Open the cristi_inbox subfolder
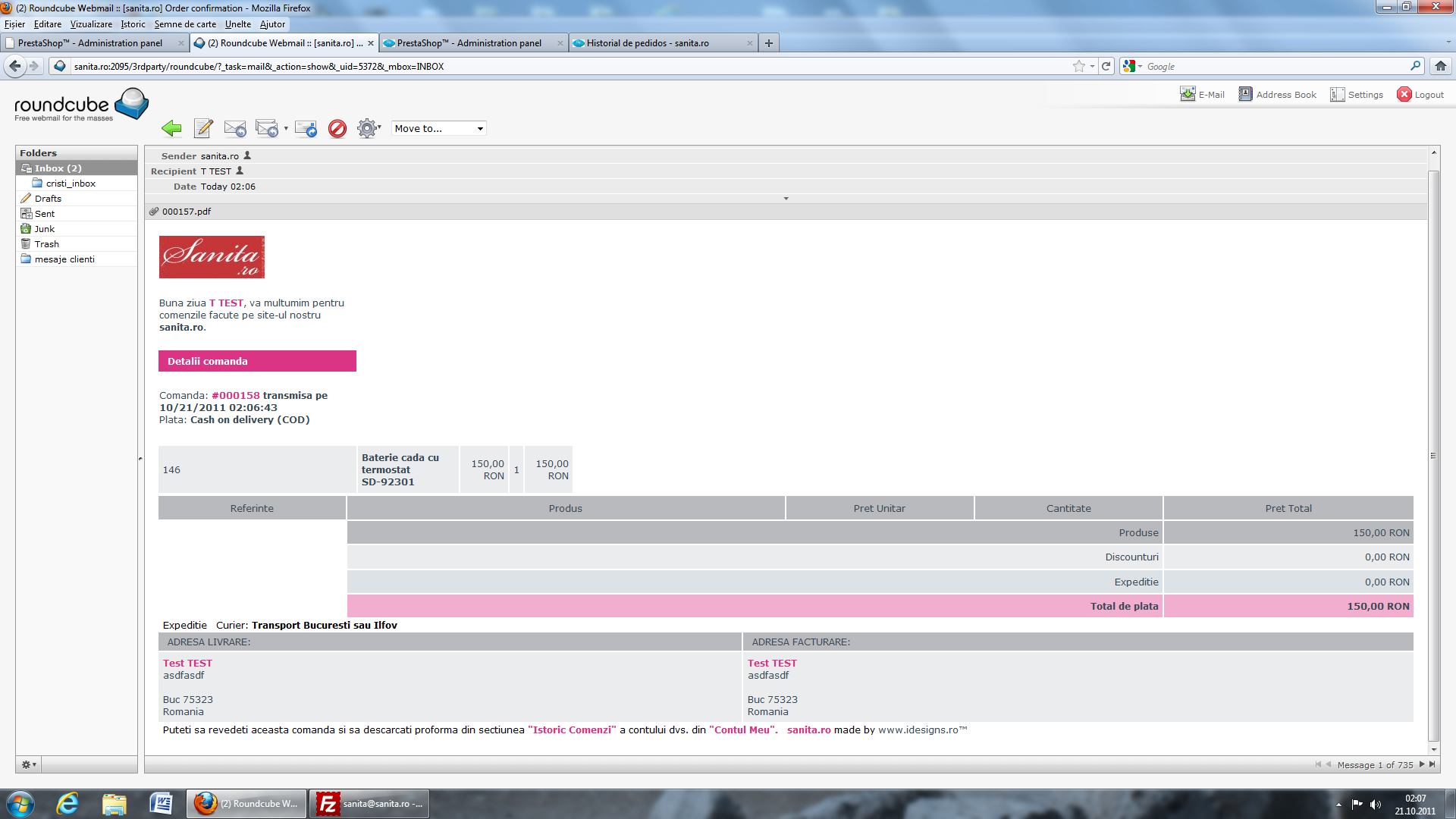Image resolution: width=1456 pixels, height=819 pixels. (x=71, y=183)
